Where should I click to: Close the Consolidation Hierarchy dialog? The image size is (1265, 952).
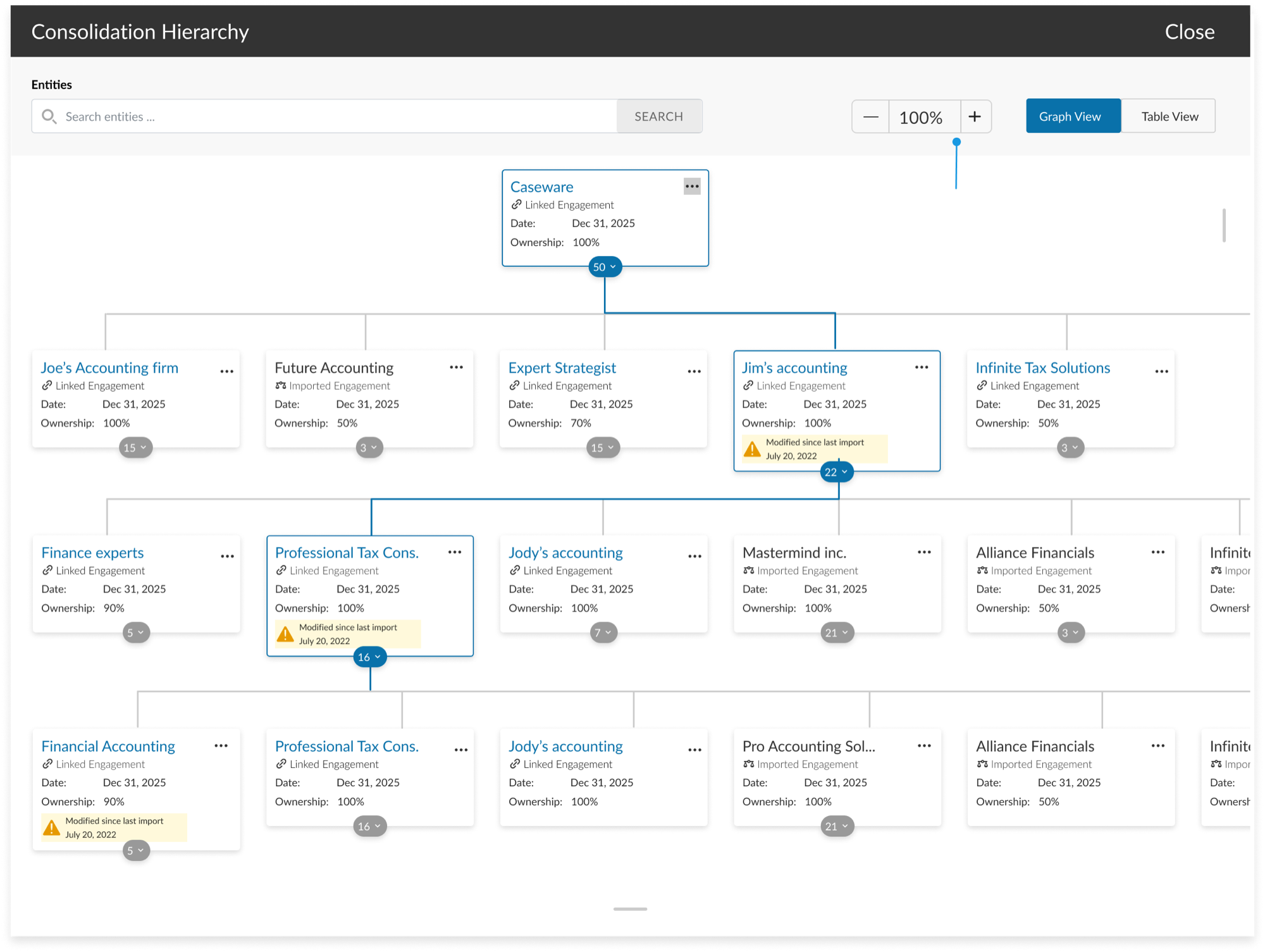tap(1190, 32)
